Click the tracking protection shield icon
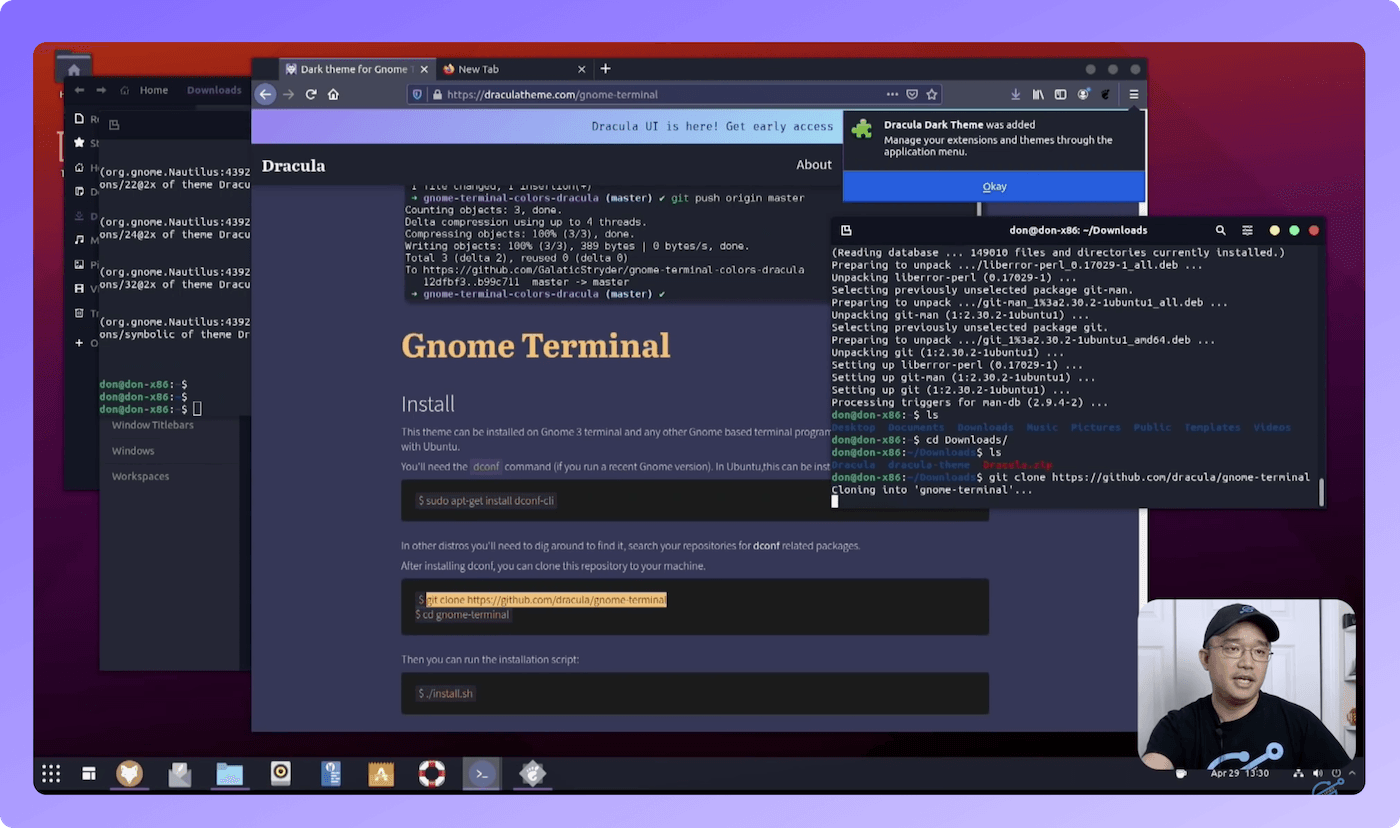The image size is (1400, 828). (419, 94)
